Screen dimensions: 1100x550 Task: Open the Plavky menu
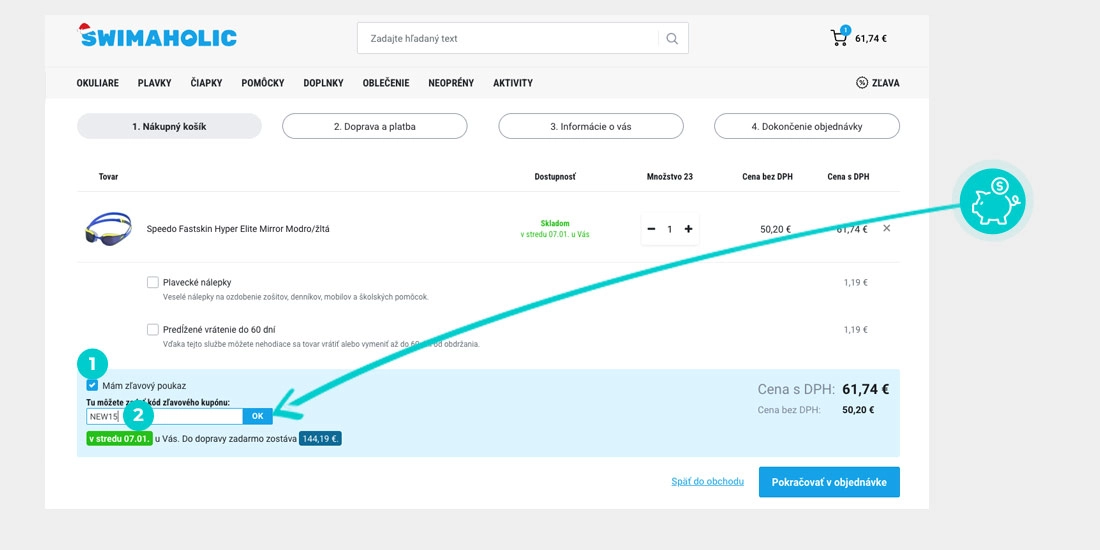click(154, 83)
